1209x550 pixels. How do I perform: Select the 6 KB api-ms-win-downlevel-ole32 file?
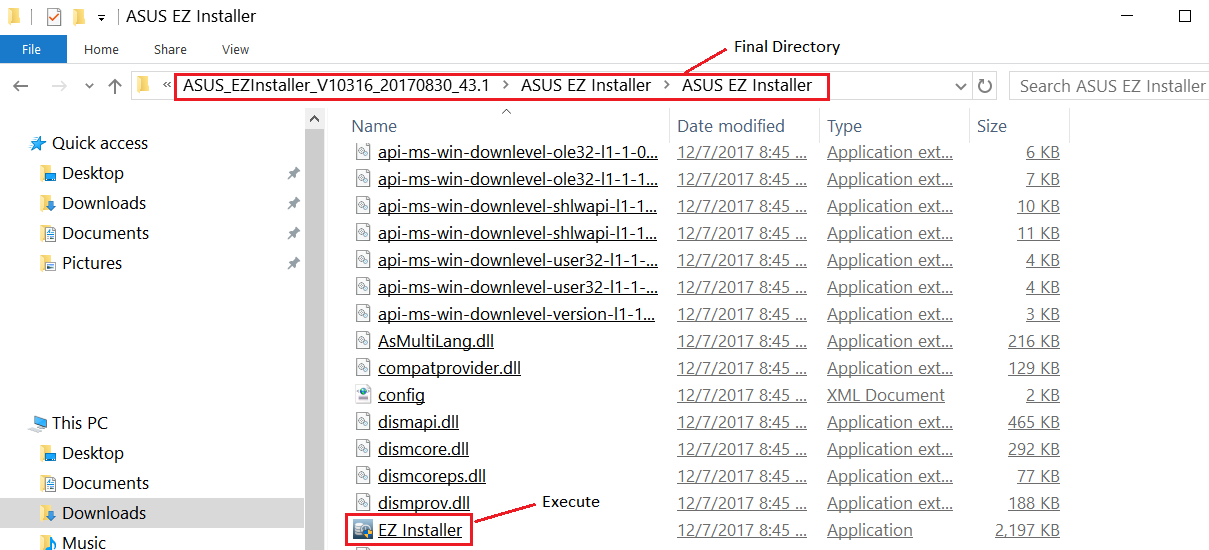click(x=518, y=152)
